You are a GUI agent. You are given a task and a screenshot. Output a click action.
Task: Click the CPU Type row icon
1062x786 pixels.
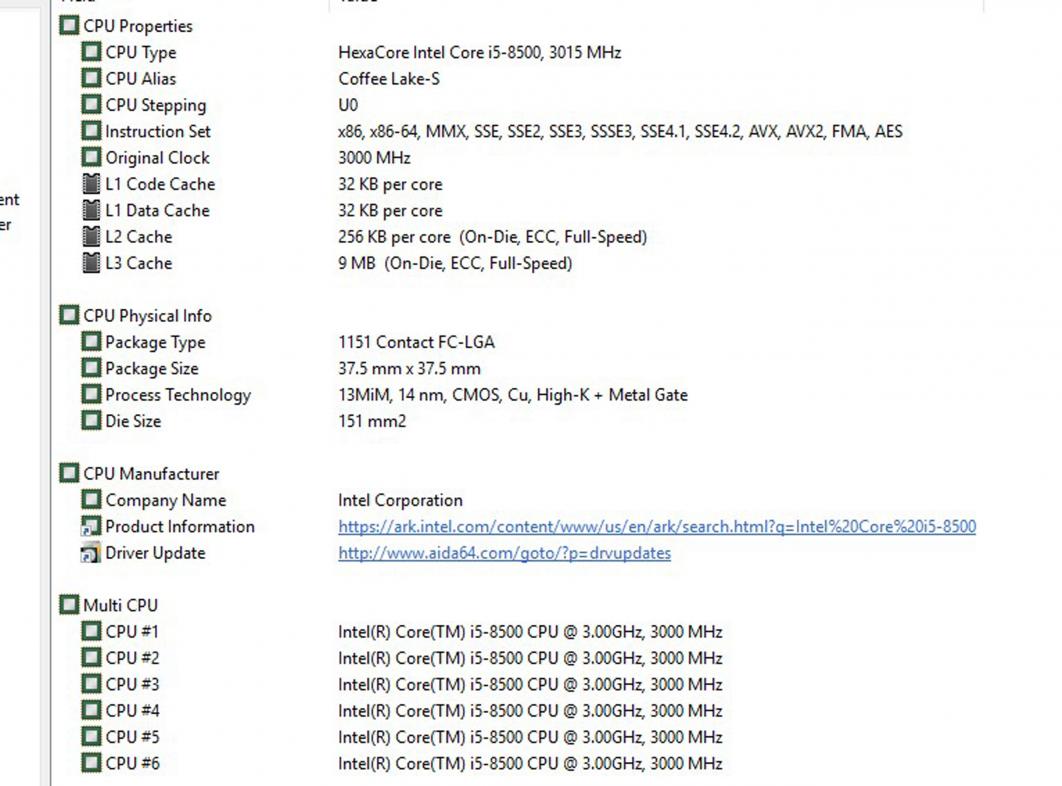91,51
